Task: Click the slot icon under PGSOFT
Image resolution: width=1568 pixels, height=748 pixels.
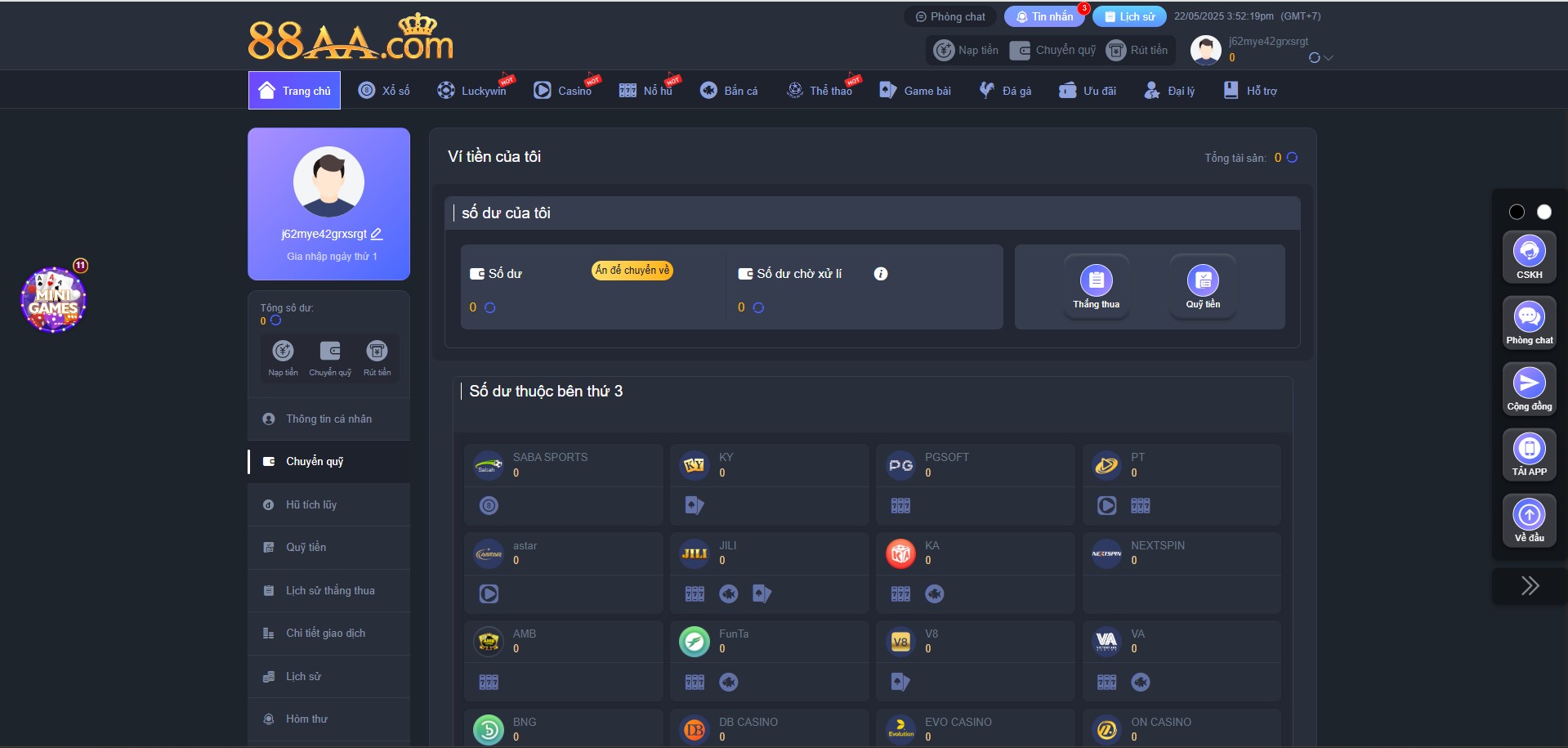Action: [x=900, y=505]
